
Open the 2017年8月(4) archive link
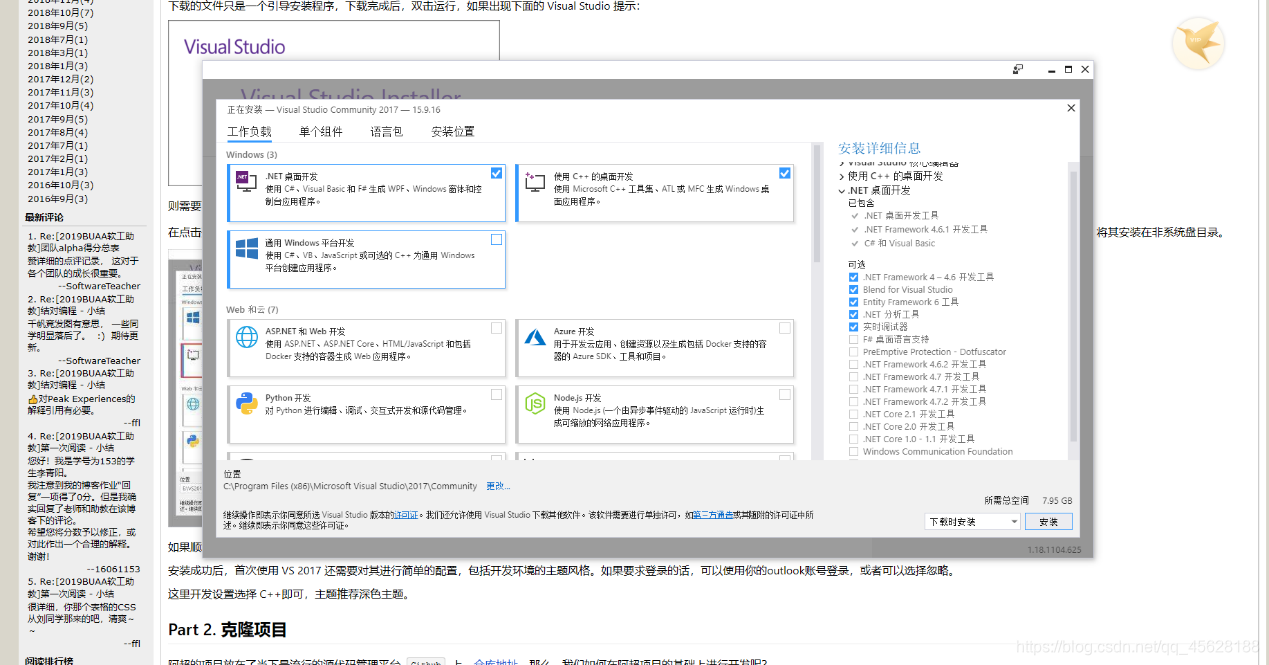[x=58, y=132]
